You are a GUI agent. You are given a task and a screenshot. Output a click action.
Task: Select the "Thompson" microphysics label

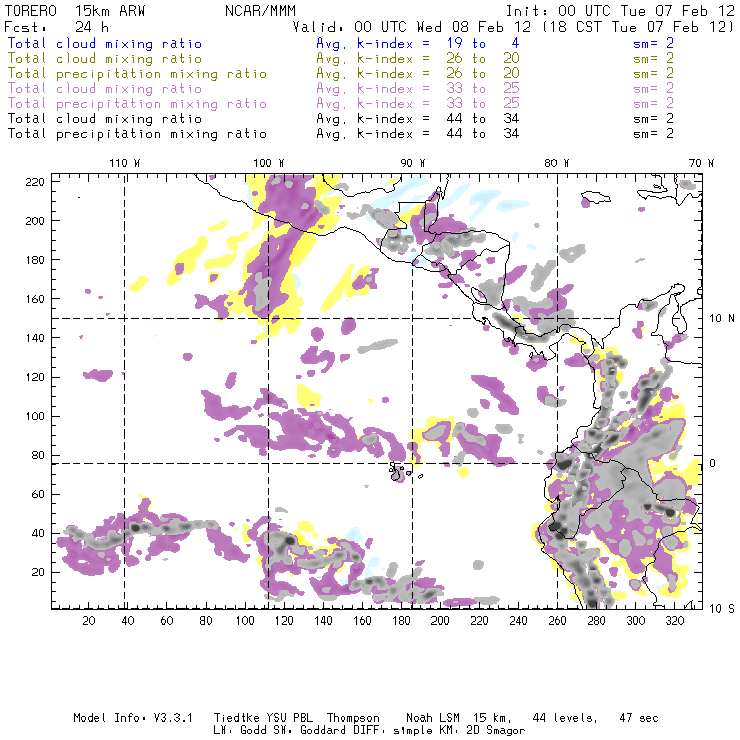click(353, 718)
